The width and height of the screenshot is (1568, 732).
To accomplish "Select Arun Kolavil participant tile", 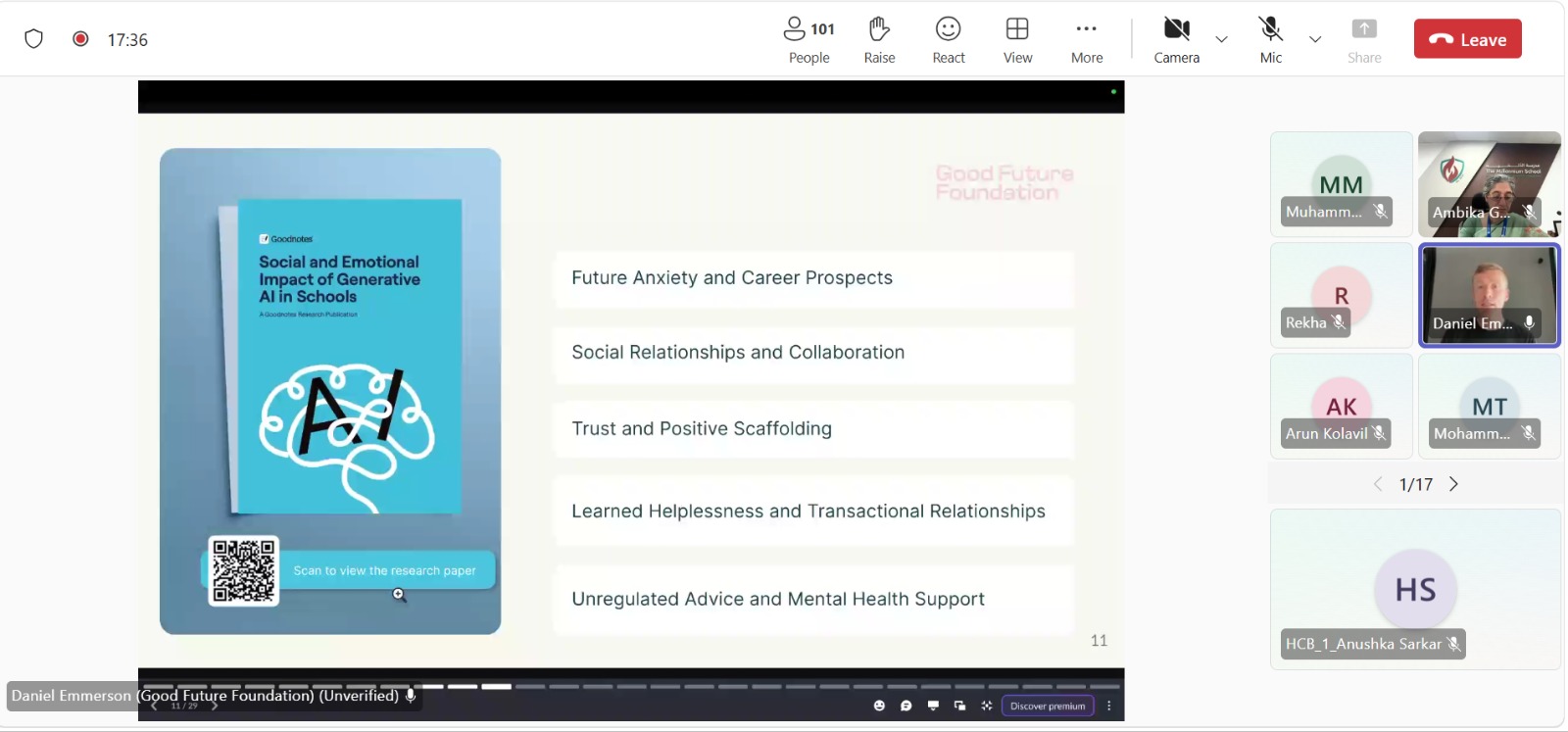I will 1341,406.
